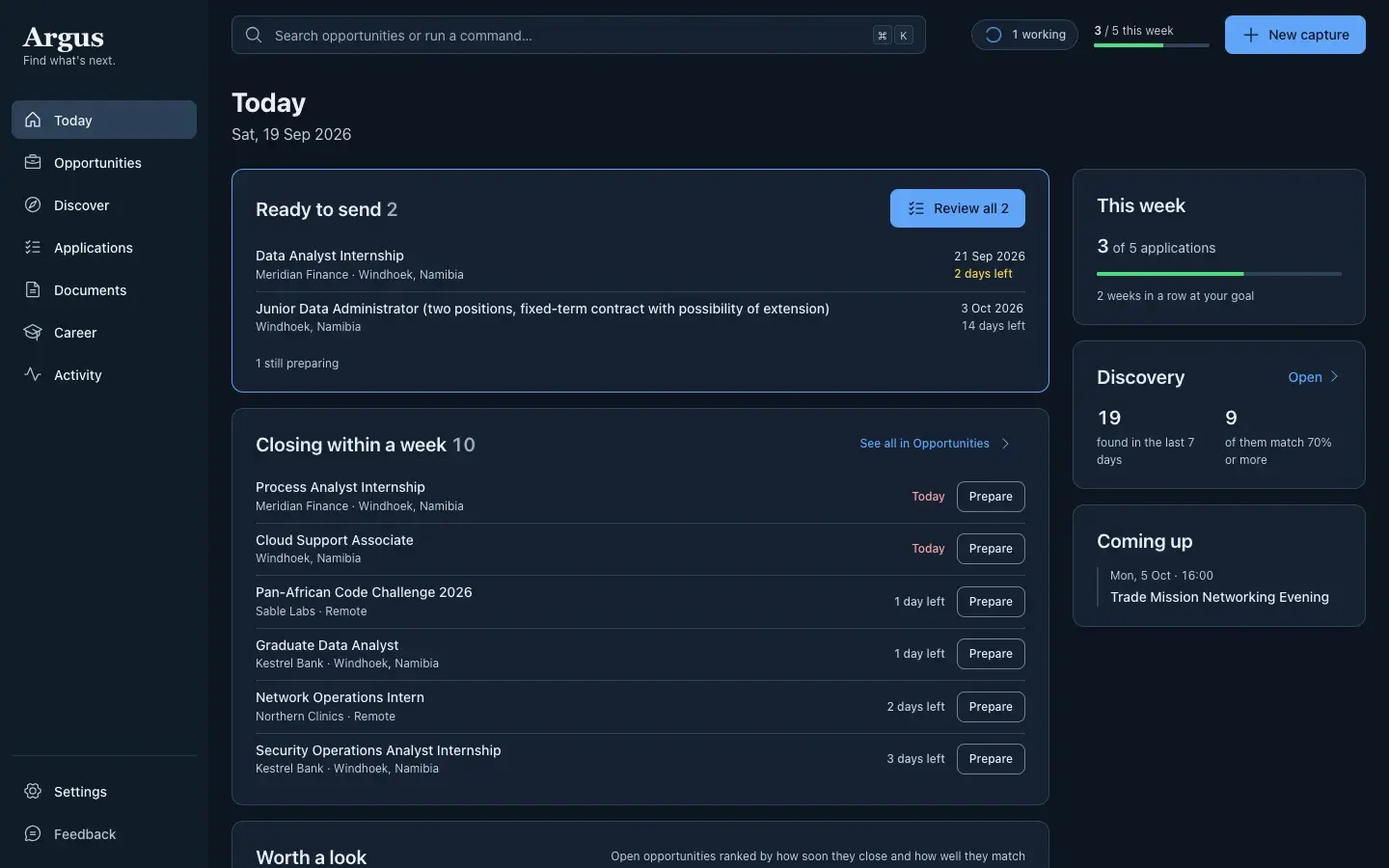Prepare the Process Analyst Internship application
Screen dimensions: 1389x868
[x=991, y=497]
